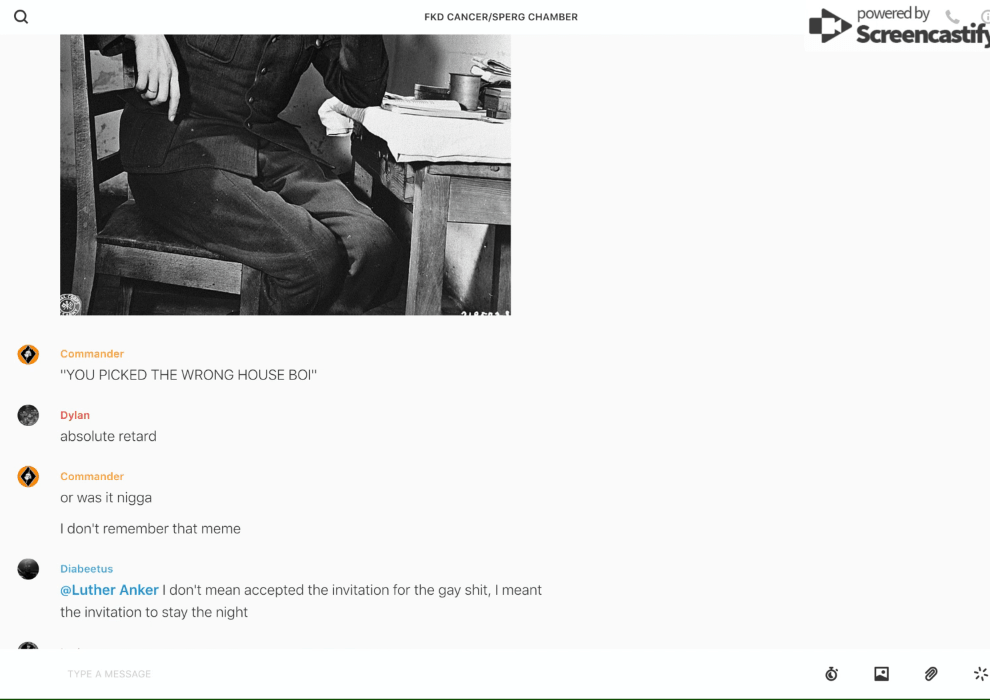Click Commander's avatar beside 'or was it' message

(x=28, y=477)
